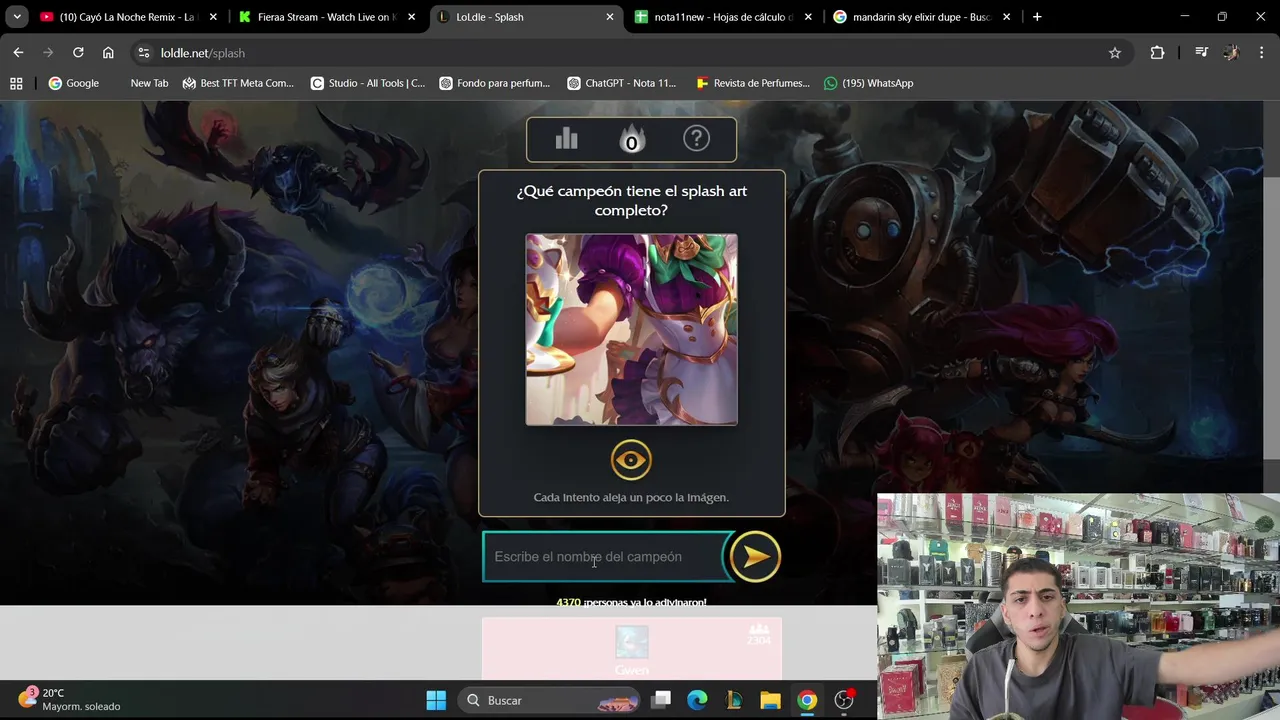The image size is (1280, 720).
Task: Focus the champion name input field
Action: [x=608, y=557]
